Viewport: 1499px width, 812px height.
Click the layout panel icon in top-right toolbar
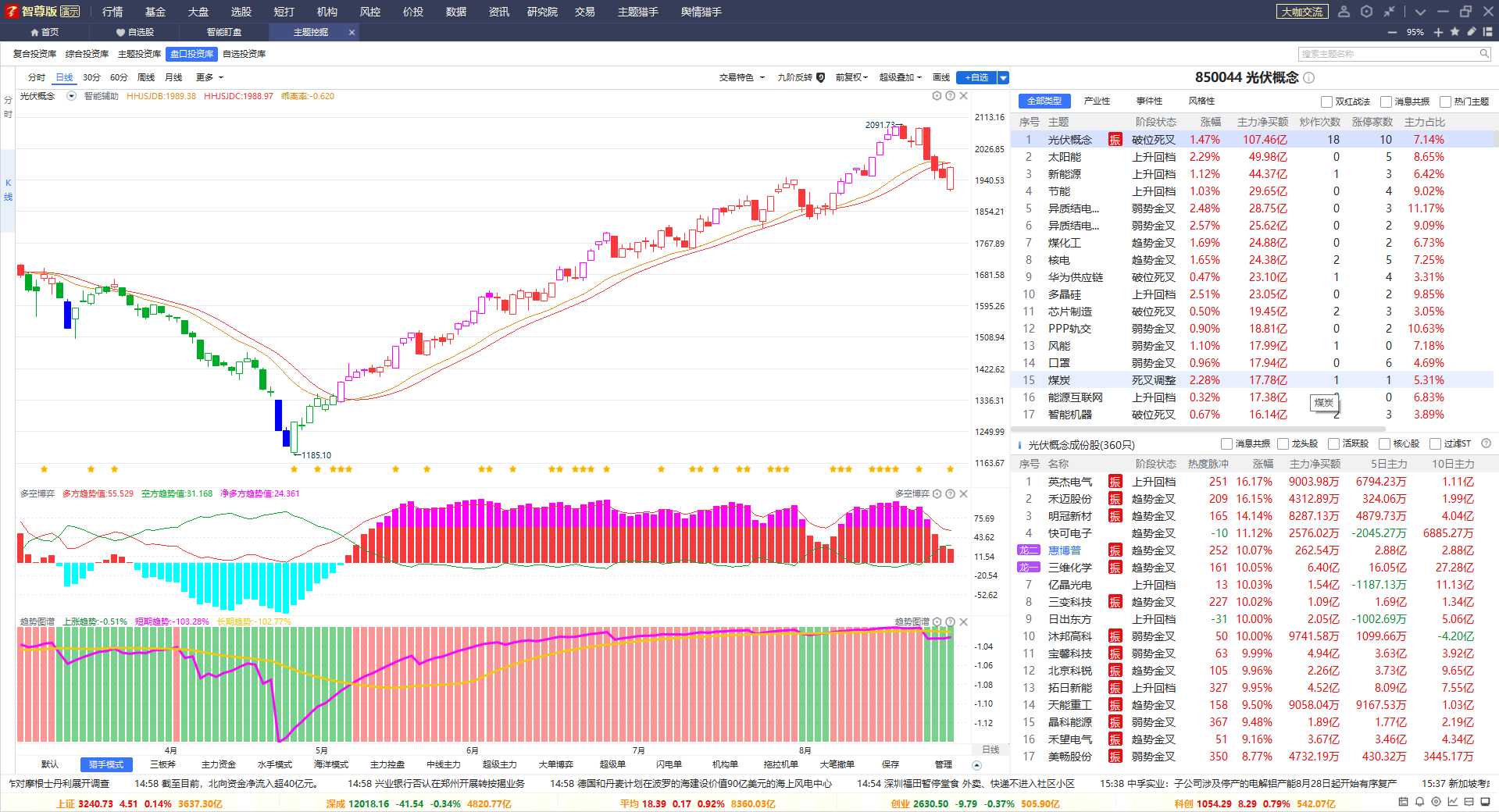pos(1487,32)
